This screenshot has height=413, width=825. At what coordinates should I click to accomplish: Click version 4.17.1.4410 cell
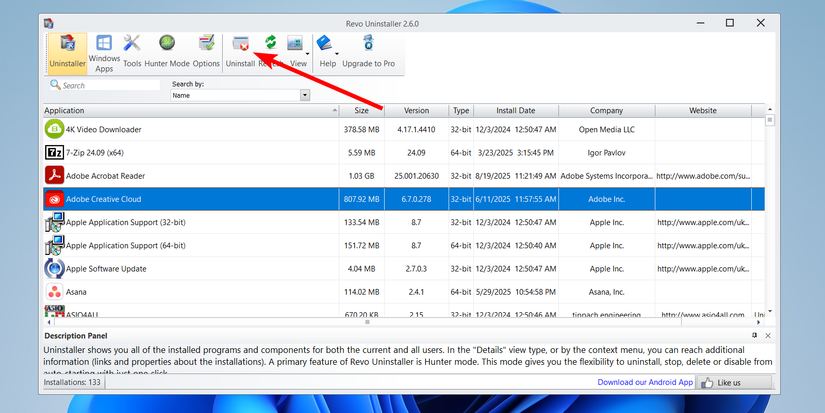[416, 129]
